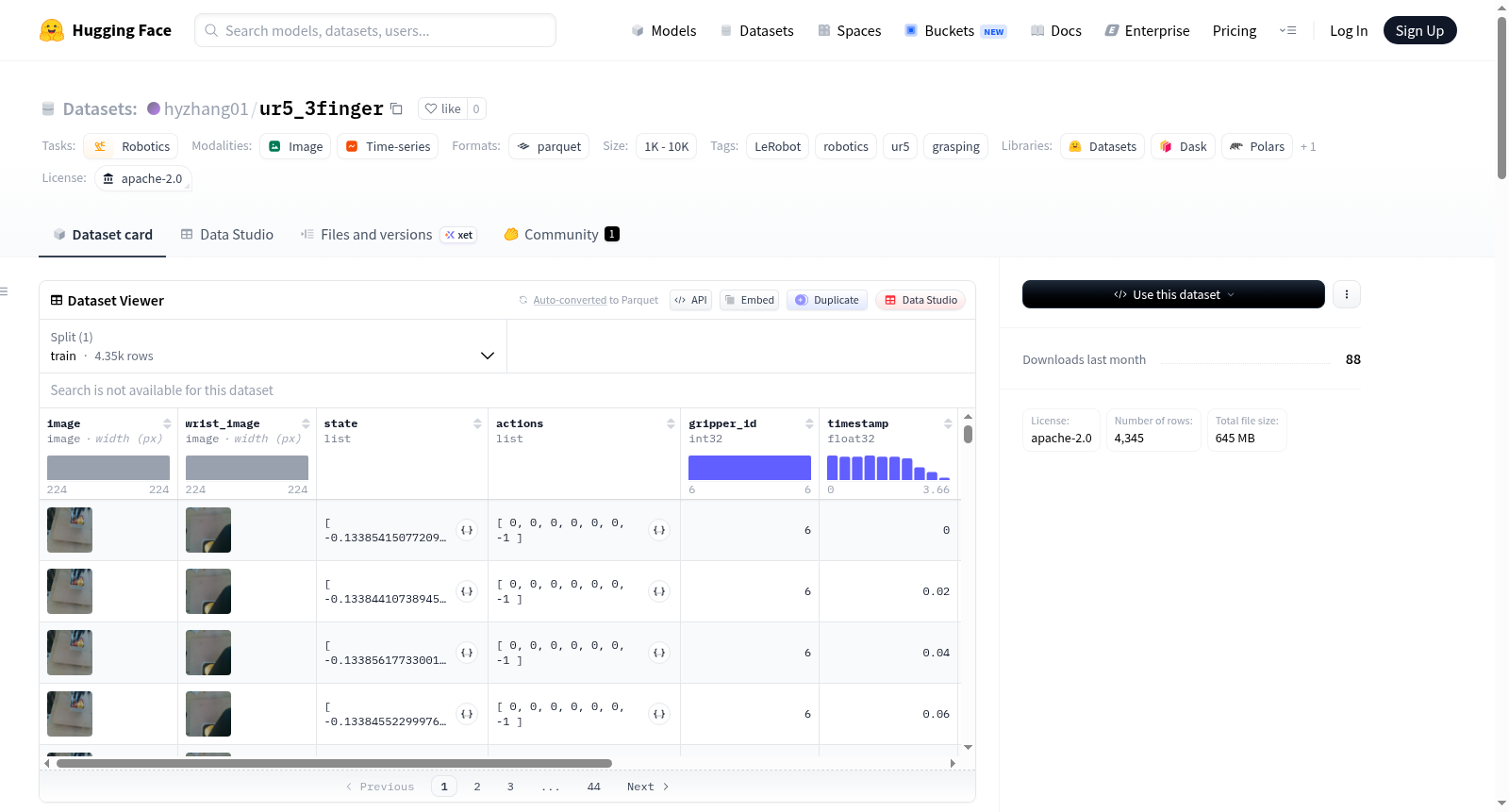This screenshot has width=1509, height=812.
Task: Open the Use this dataset dropdown
Action: pos(1173,294)
